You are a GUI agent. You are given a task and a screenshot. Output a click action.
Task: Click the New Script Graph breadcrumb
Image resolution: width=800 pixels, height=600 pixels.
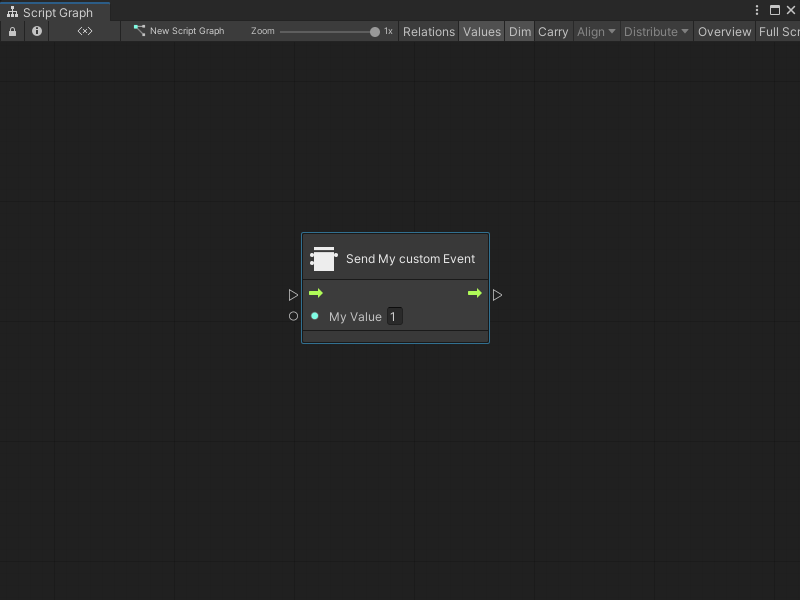point(179,31)
